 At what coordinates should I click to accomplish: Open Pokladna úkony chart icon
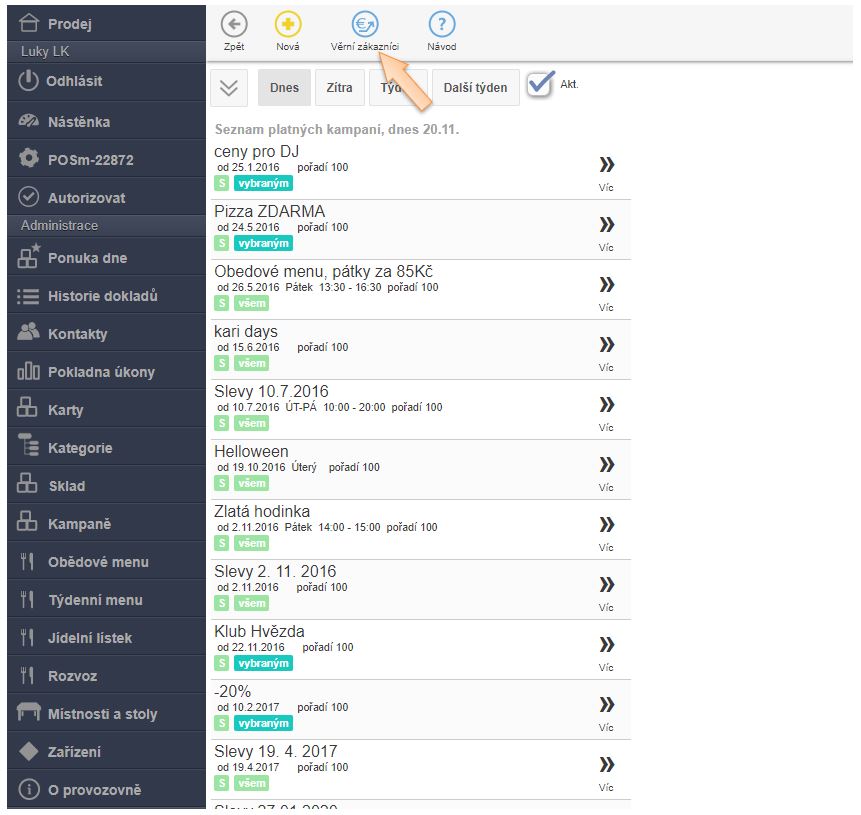[29, 372]
